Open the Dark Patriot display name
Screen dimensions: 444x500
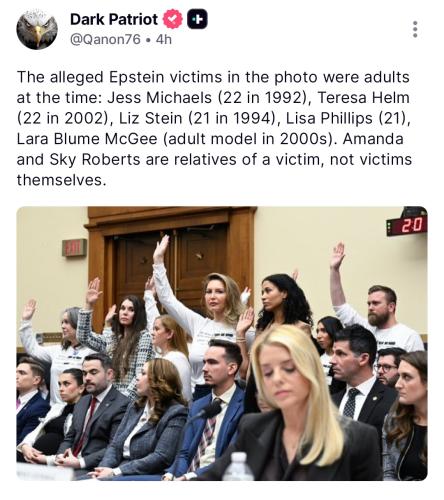click(114, 19)
